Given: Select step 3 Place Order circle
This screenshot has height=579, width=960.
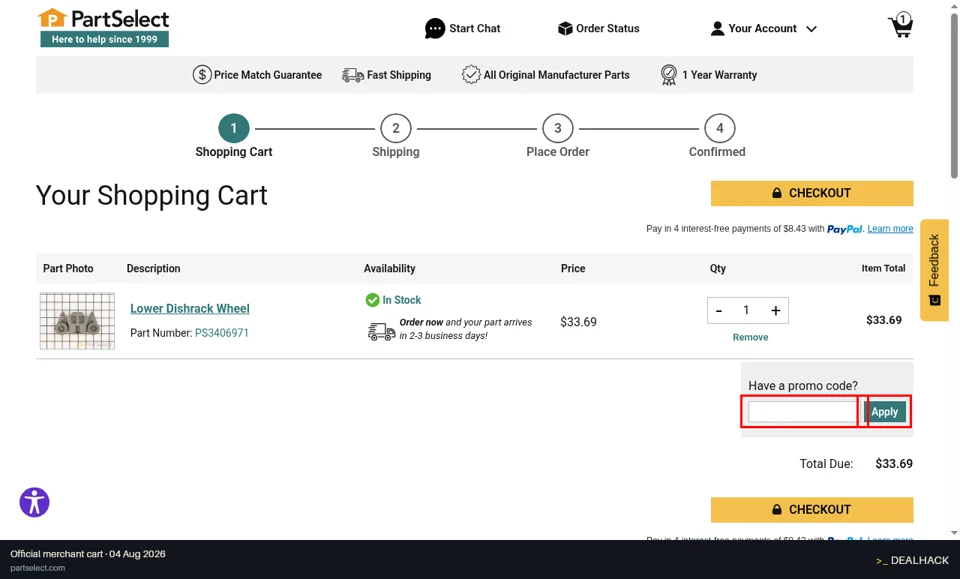Looking at the screenshot, I should click(x=557, y=129).
